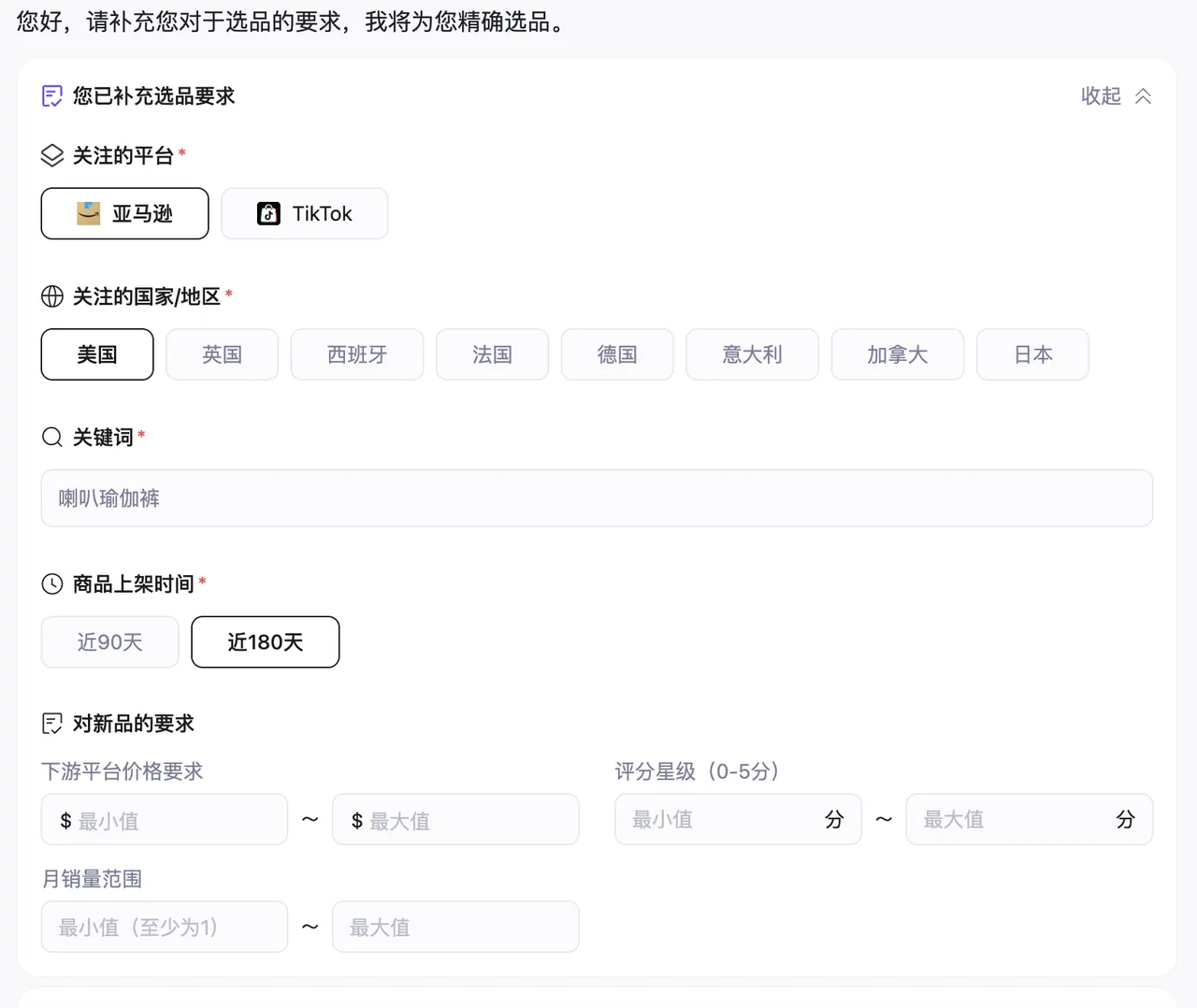Screen dimensions: 1197x1008
Task: Click the TikTok logo icon
Action: 268,214
